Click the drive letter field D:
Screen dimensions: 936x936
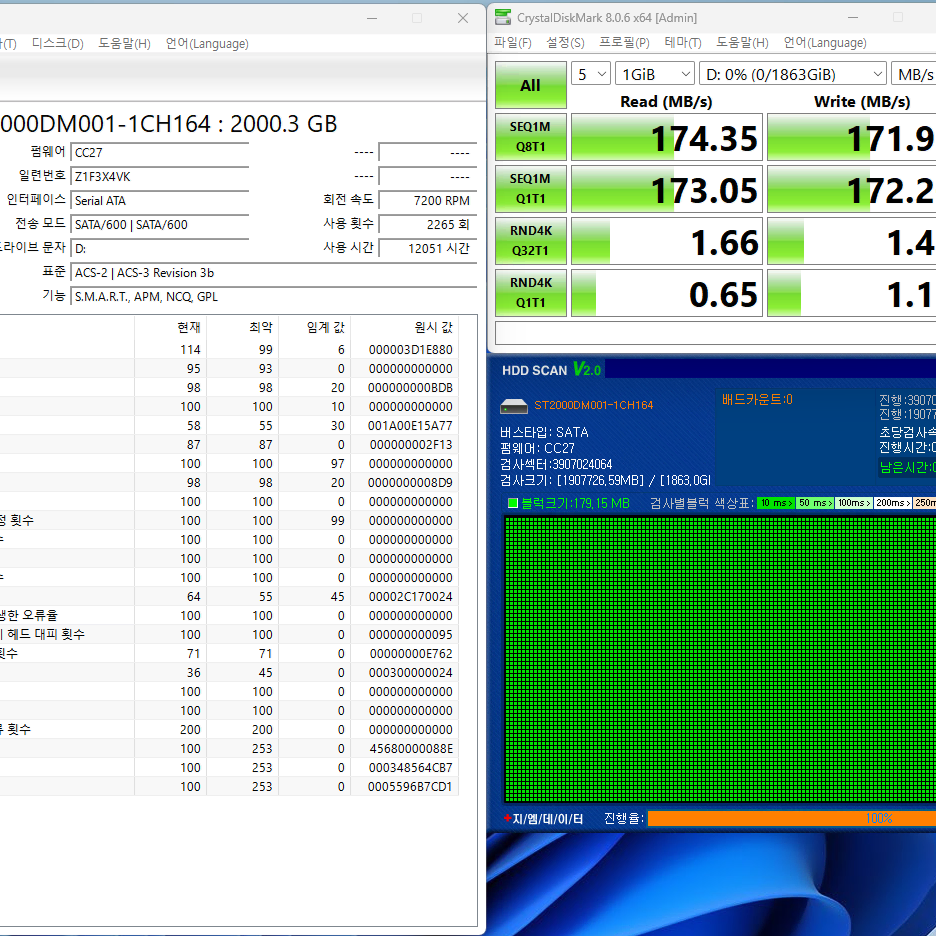(159, 248)
